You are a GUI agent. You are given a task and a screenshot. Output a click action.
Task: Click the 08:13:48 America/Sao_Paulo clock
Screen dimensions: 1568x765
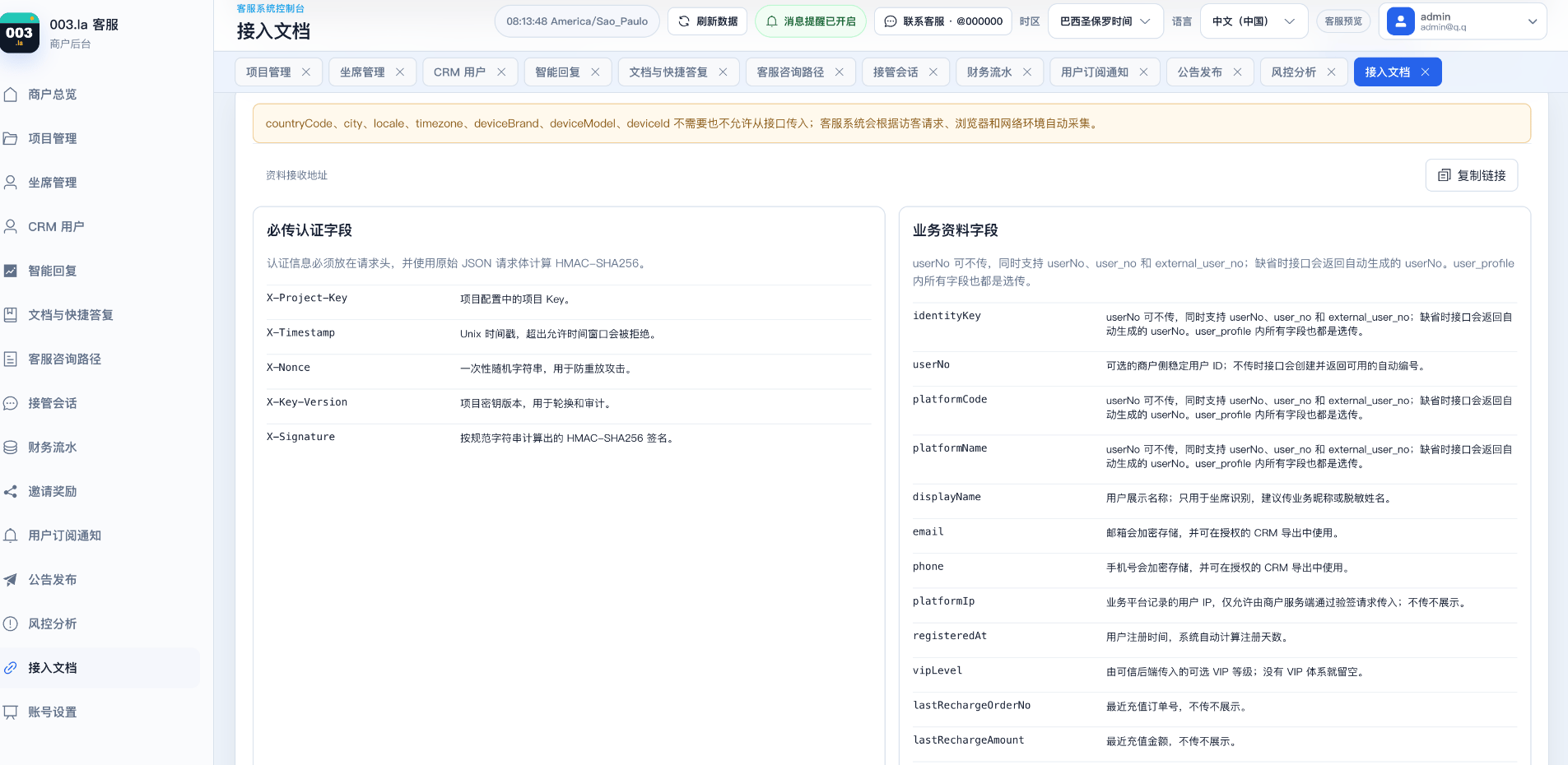[x=577, y=21]
